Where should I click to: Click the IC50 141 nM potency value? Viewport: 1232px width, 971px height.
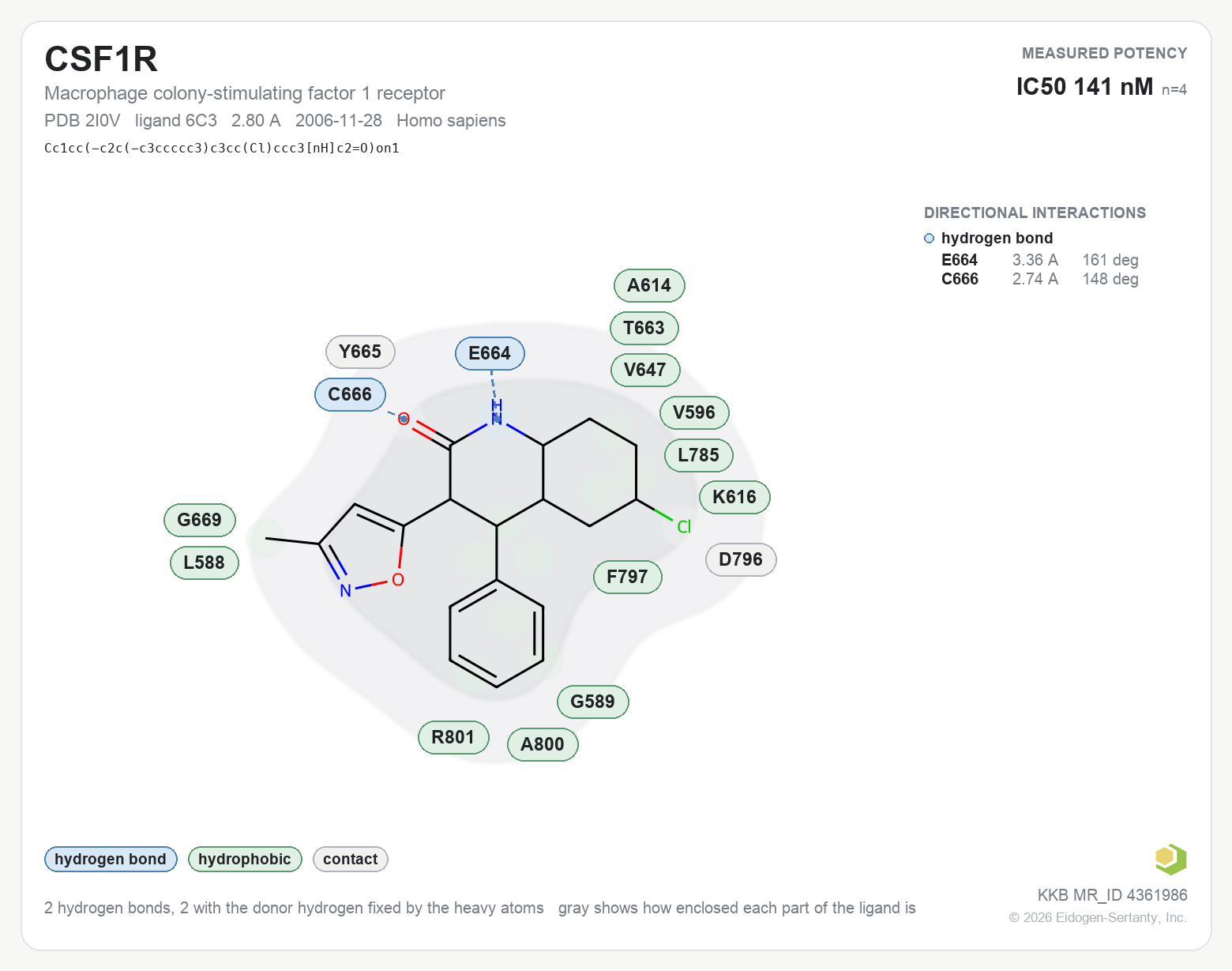click(1084, 86)
